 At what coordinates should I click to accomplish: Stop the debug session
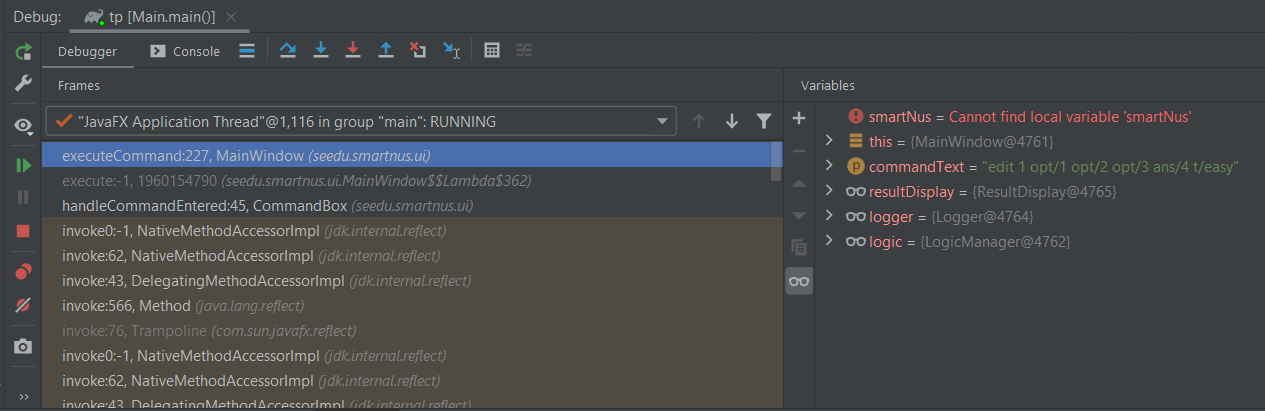pos(23,231)
